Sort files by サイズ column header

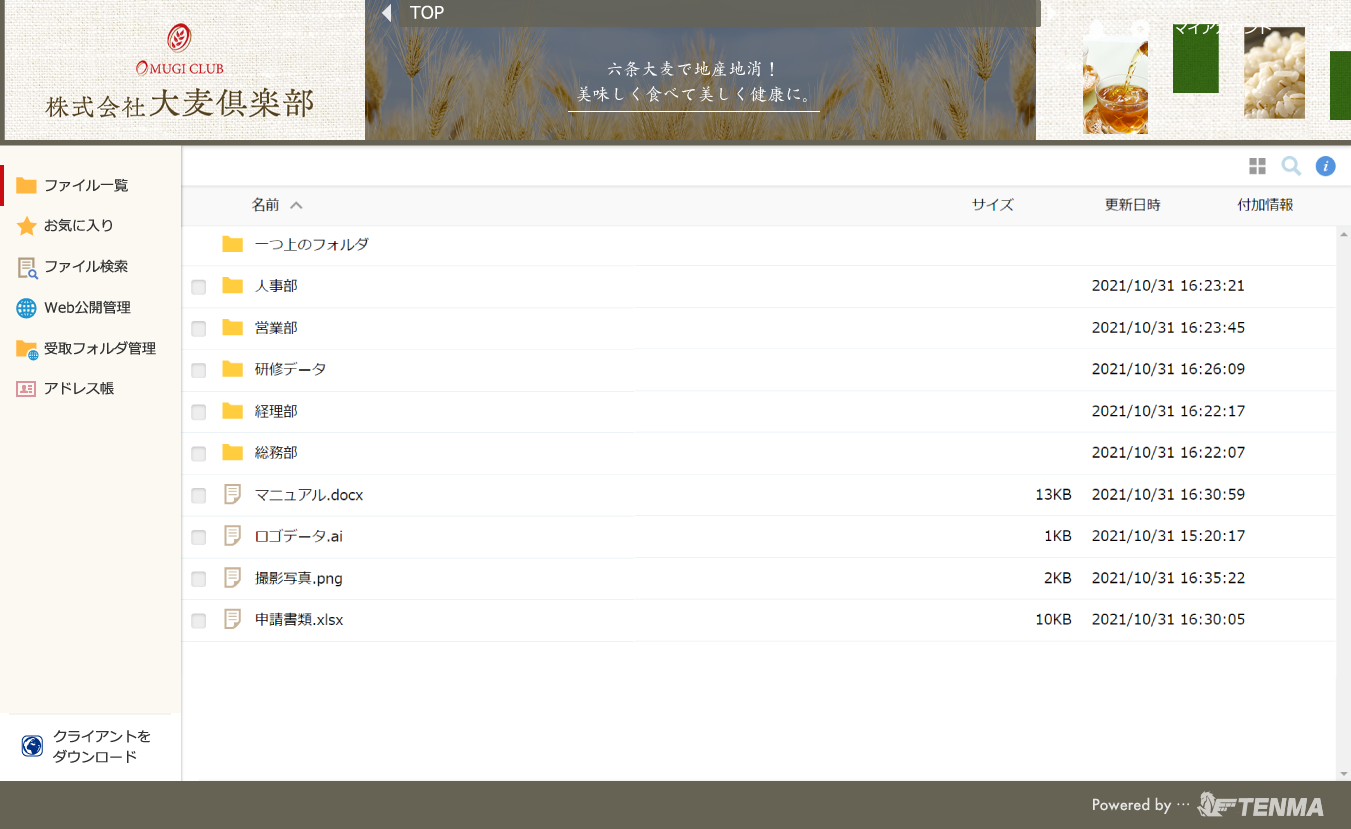point(992,205)
